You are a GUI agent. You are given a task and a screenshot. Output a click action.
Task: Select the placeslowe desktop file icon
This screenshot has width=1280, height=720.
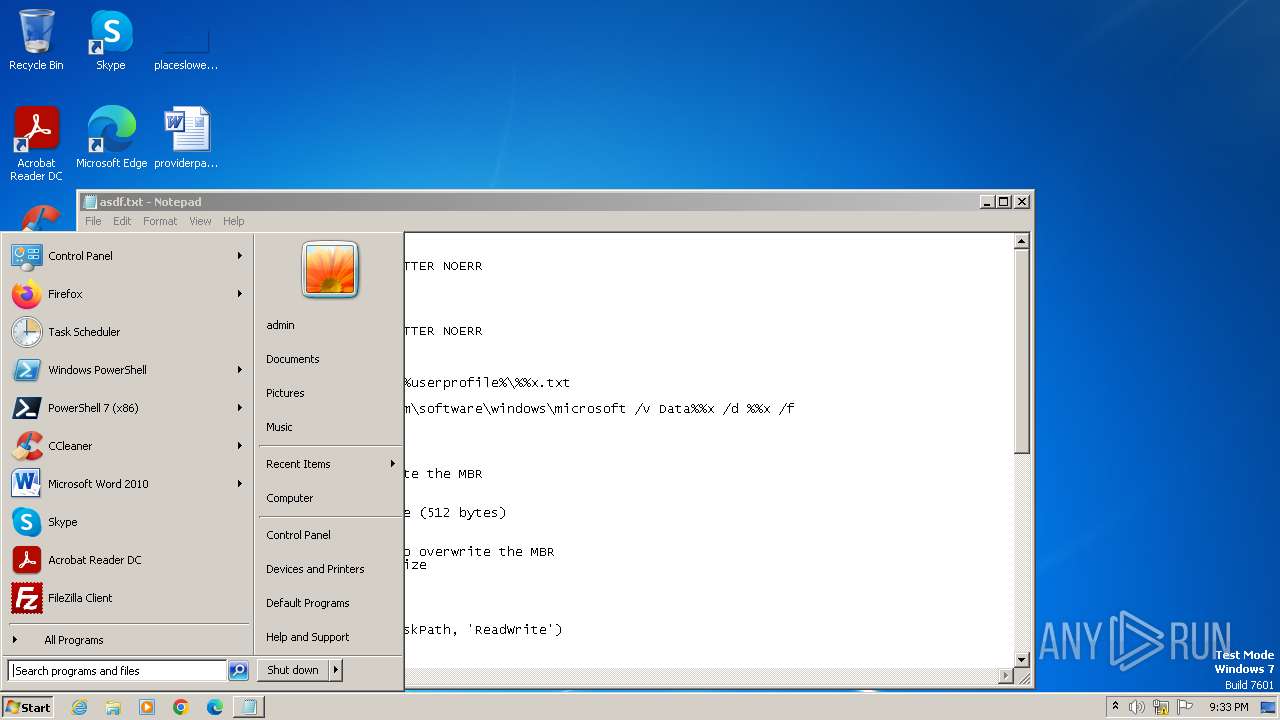pyautogui.click(x=186, y=41)
